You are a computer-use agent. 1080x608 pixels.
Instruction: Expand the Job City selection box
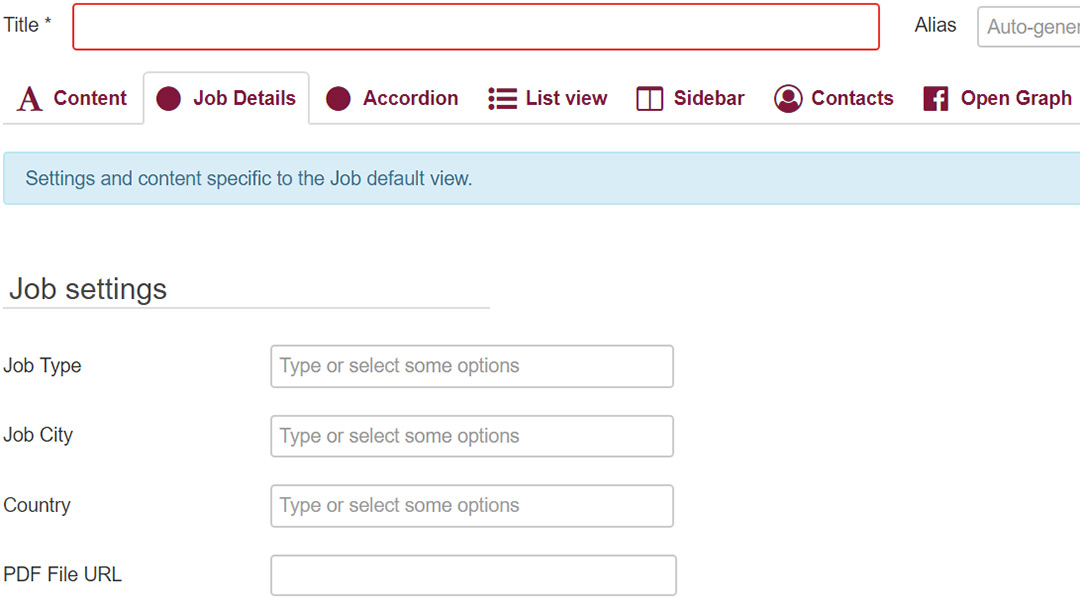pos(472,436)
